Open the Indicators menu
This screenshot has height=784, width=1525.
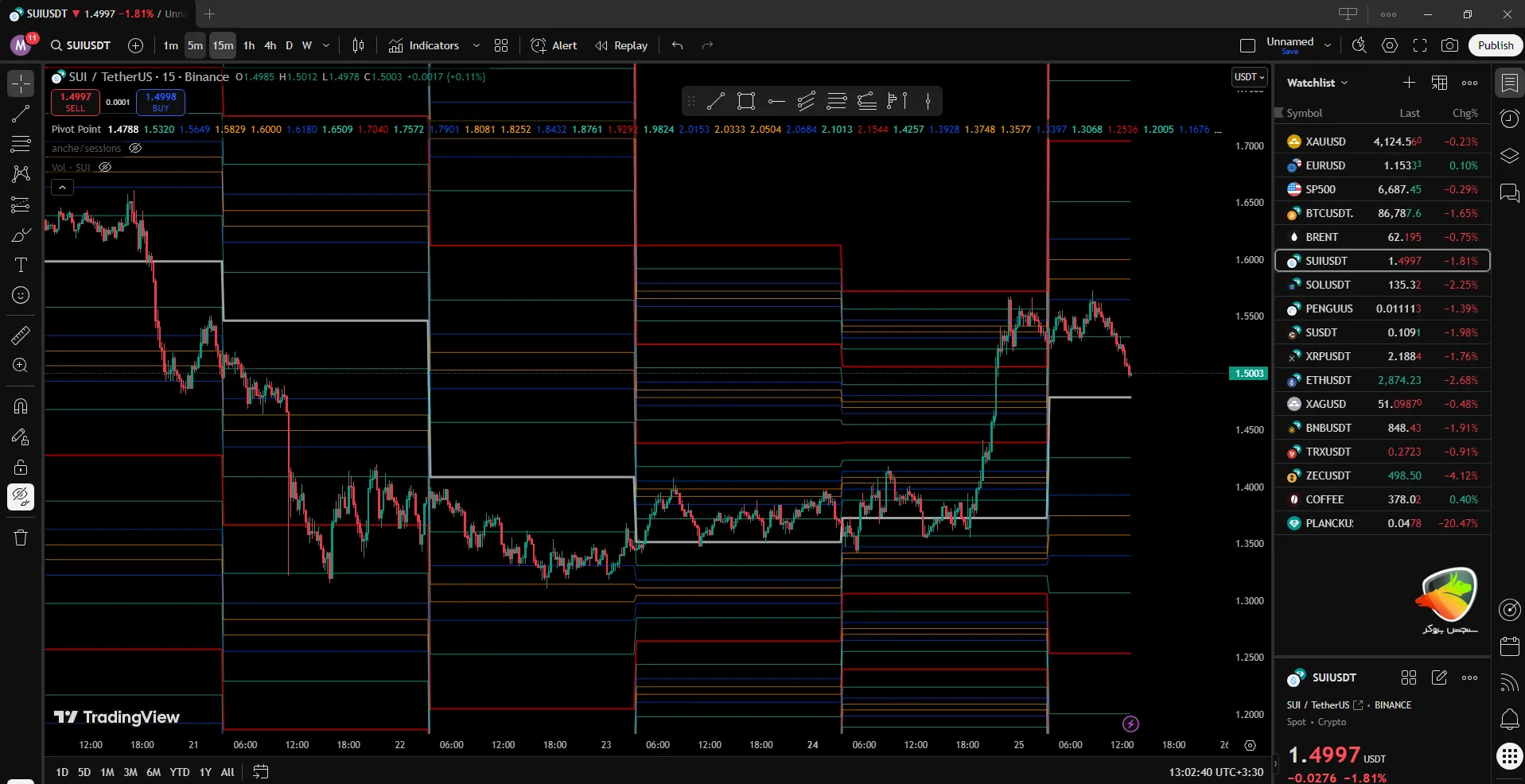(x=424, y=45)
